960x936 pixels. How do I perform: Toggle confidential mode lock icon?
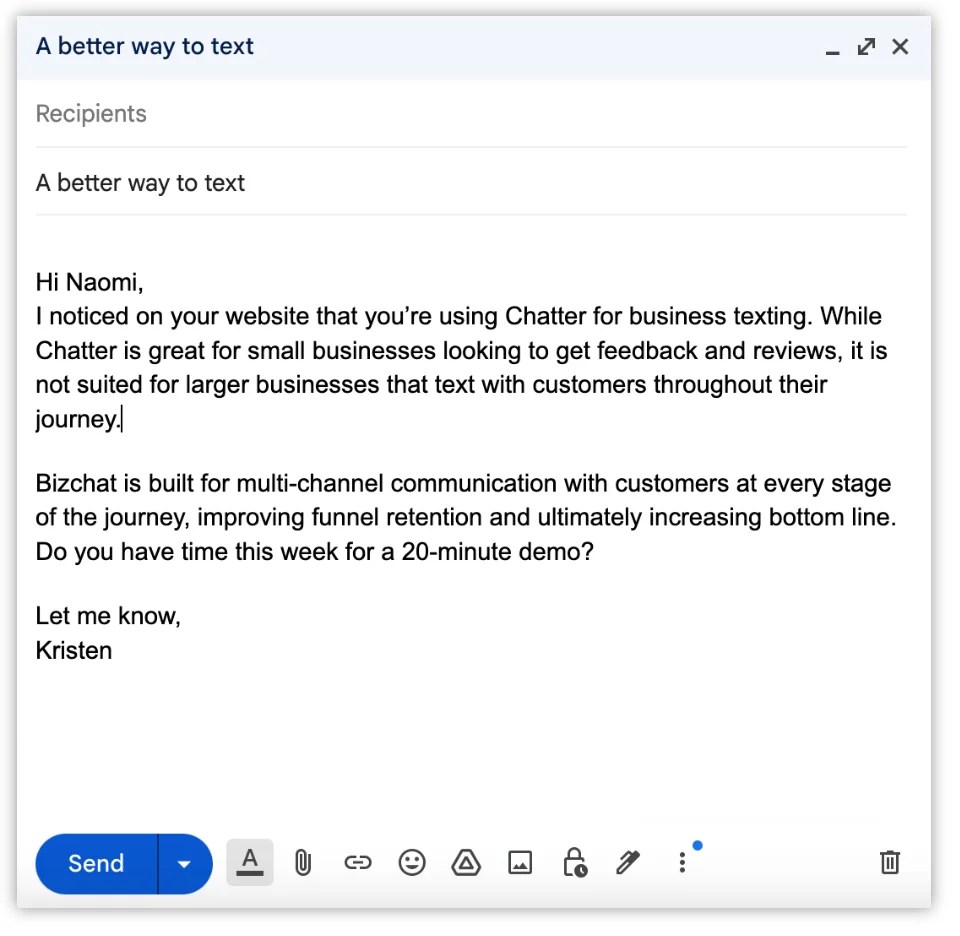pos(575,863)
